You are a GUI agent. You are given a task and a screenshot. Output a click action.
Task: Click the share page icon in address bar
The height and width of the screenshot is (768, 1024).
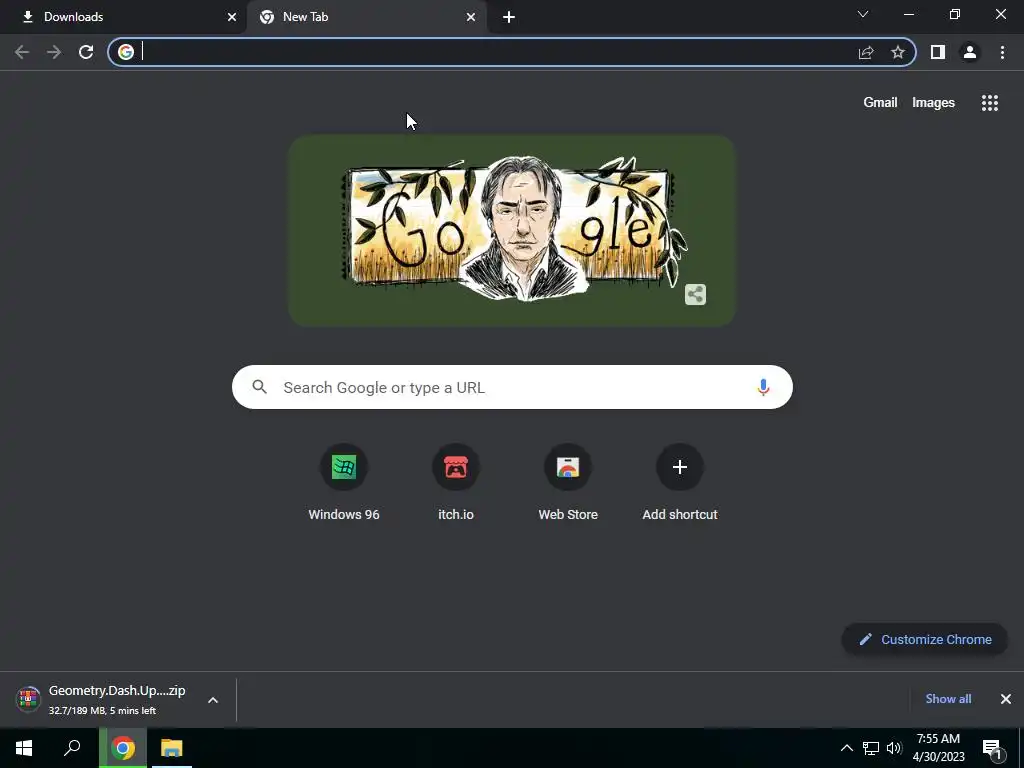866,52
